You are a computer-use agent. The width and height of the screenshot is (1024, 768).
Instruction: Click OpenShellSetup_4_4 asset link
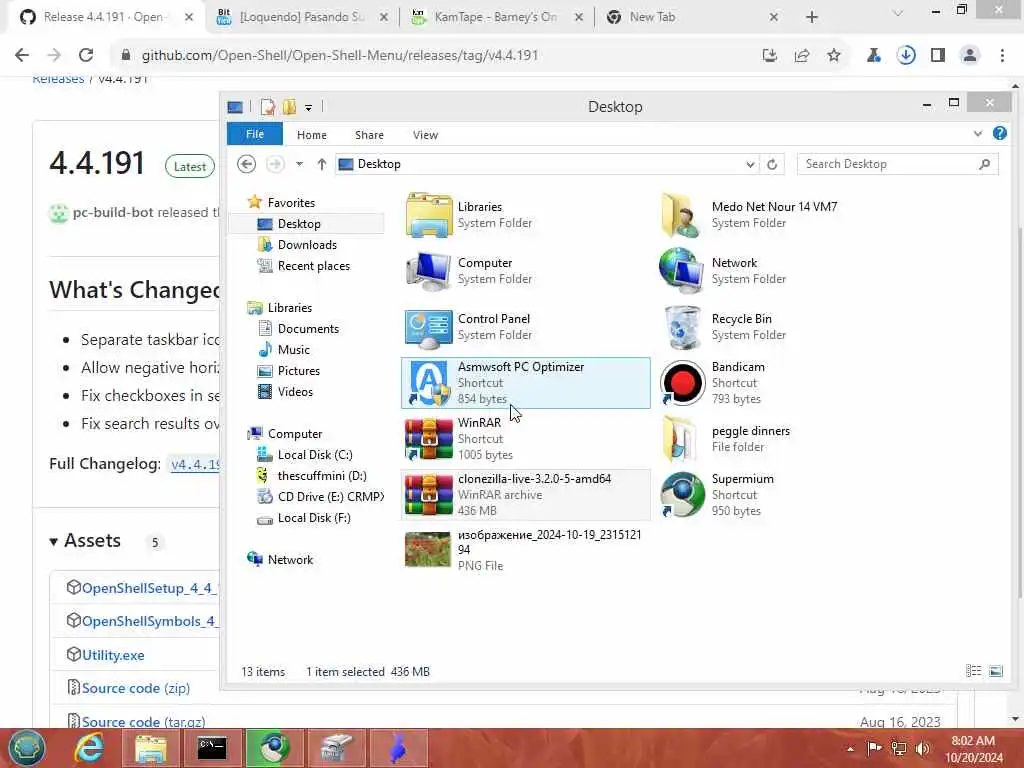click(x=149, y=588)
